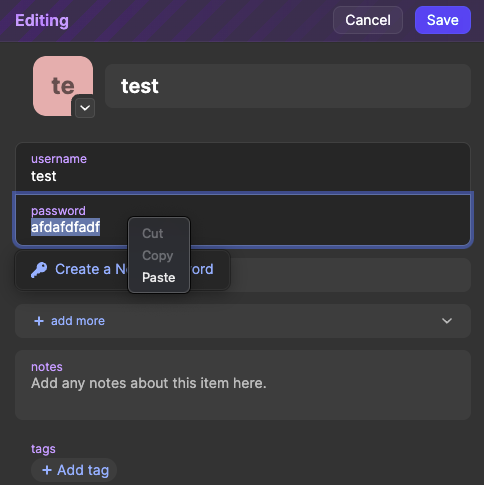
Task: Open the icon chooser chevron under avatar
Action: click(x=85, y=108)
